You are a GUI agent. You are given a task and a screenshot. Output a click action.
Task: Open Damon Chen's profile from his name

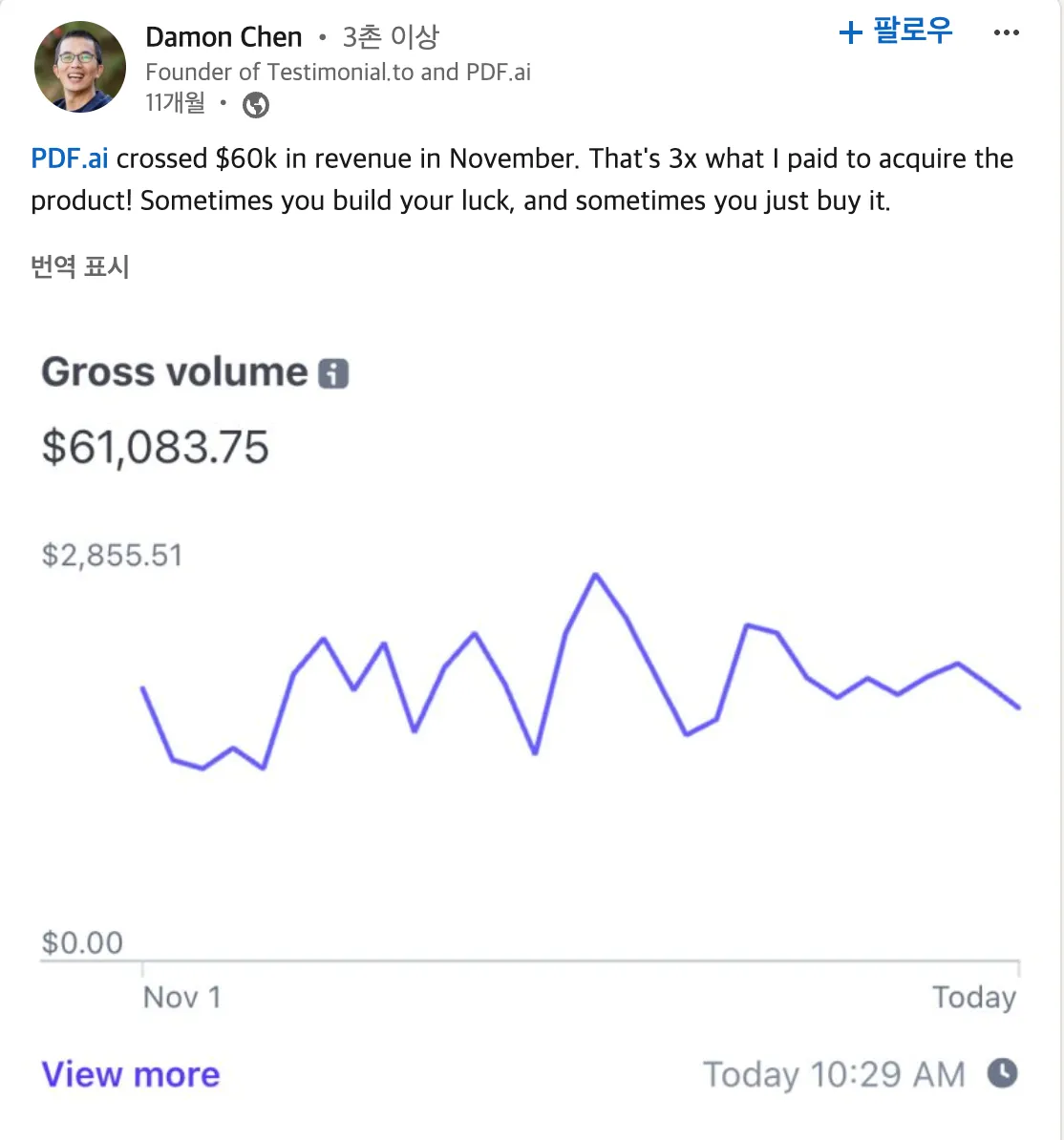pyautogui.click(x=223, y=36)
